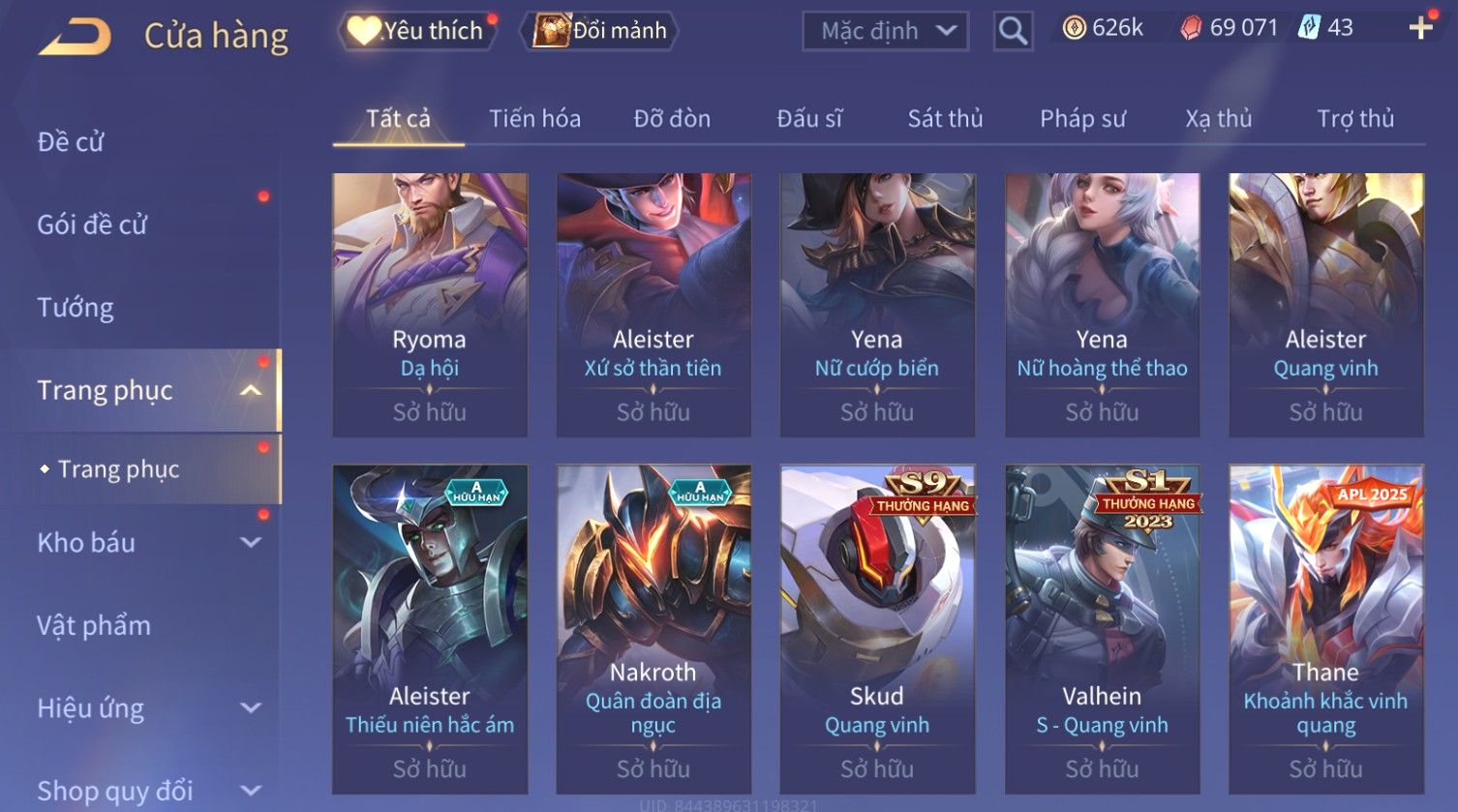Open the Mặc định sort dropdown
The width and height of the screenshot is (1458, 812).
pyautogui.click(x=885, y=31)
